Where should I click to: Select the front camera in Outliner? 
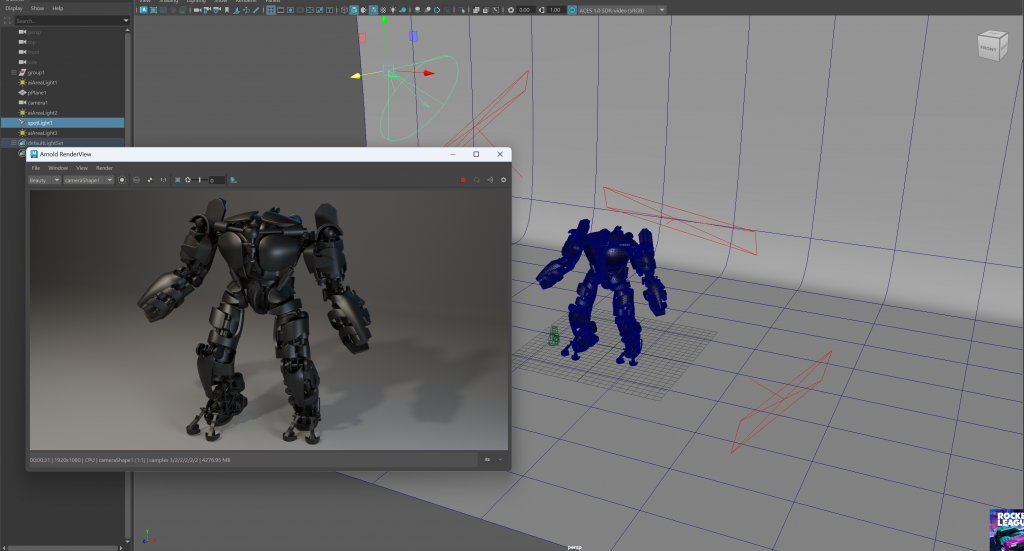coord(33,52)
